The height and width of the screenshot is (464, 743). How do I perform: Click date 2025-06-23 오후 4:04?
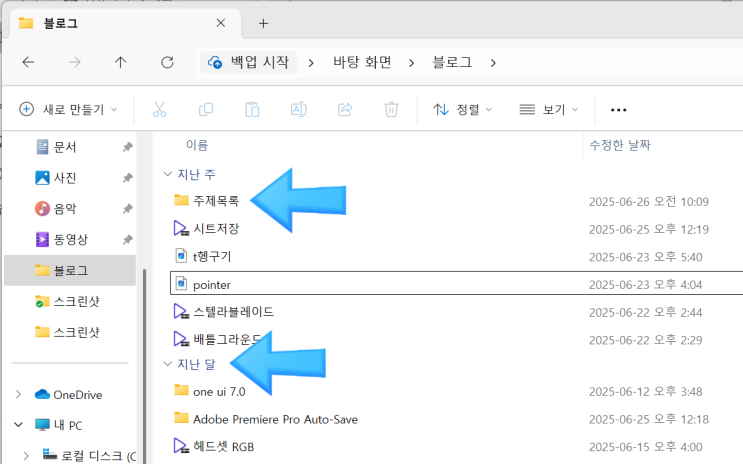click(x=645, y=284)
